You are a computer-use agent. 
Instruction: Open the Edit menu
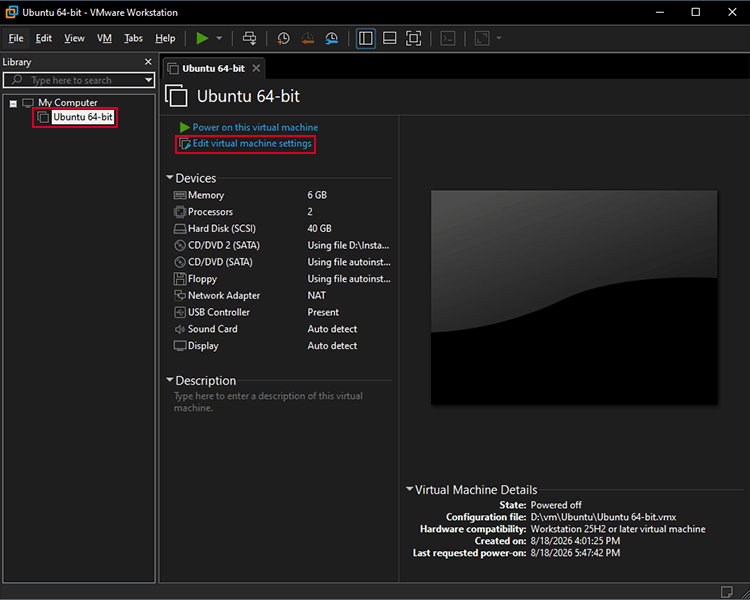click(x=44, y=38)
